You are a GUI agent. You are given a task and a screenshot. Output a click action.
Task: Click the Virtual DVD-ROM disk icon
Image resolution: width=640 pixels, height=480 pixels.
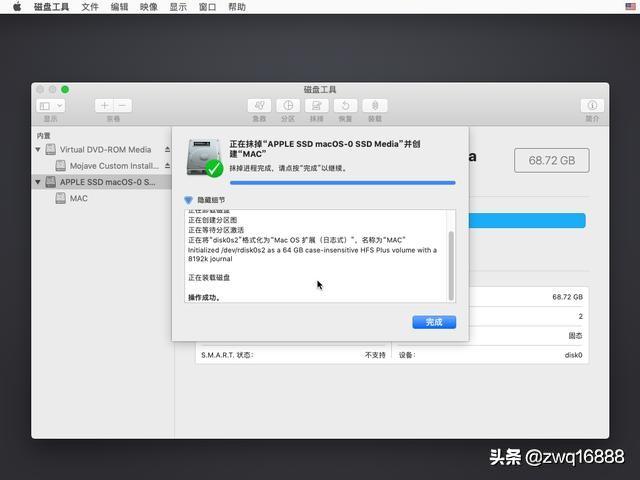[51, 149]
